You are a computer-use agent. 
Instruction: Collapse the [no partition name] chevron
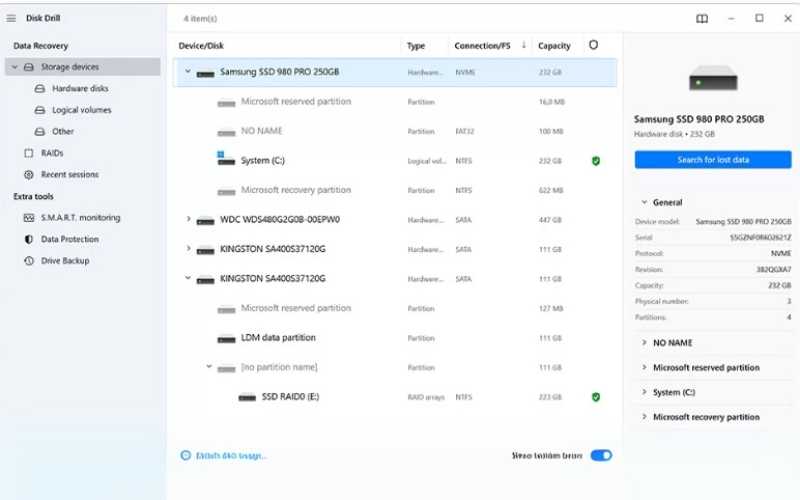pyautogui.click(x=209, y=366)
